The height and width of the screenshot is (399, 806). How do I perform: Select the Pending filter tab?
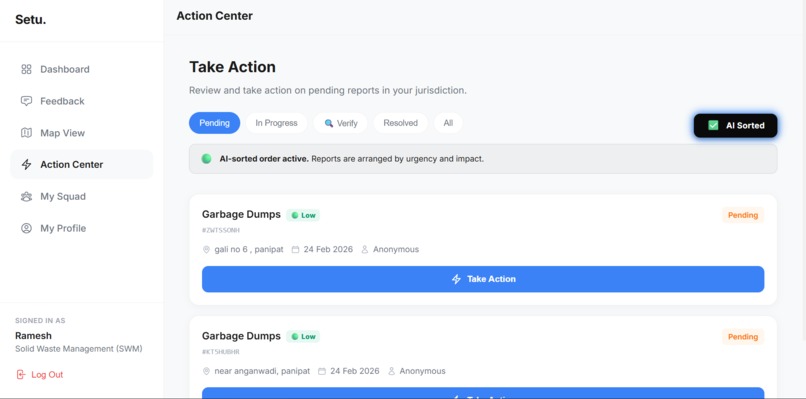coord(214,123)
